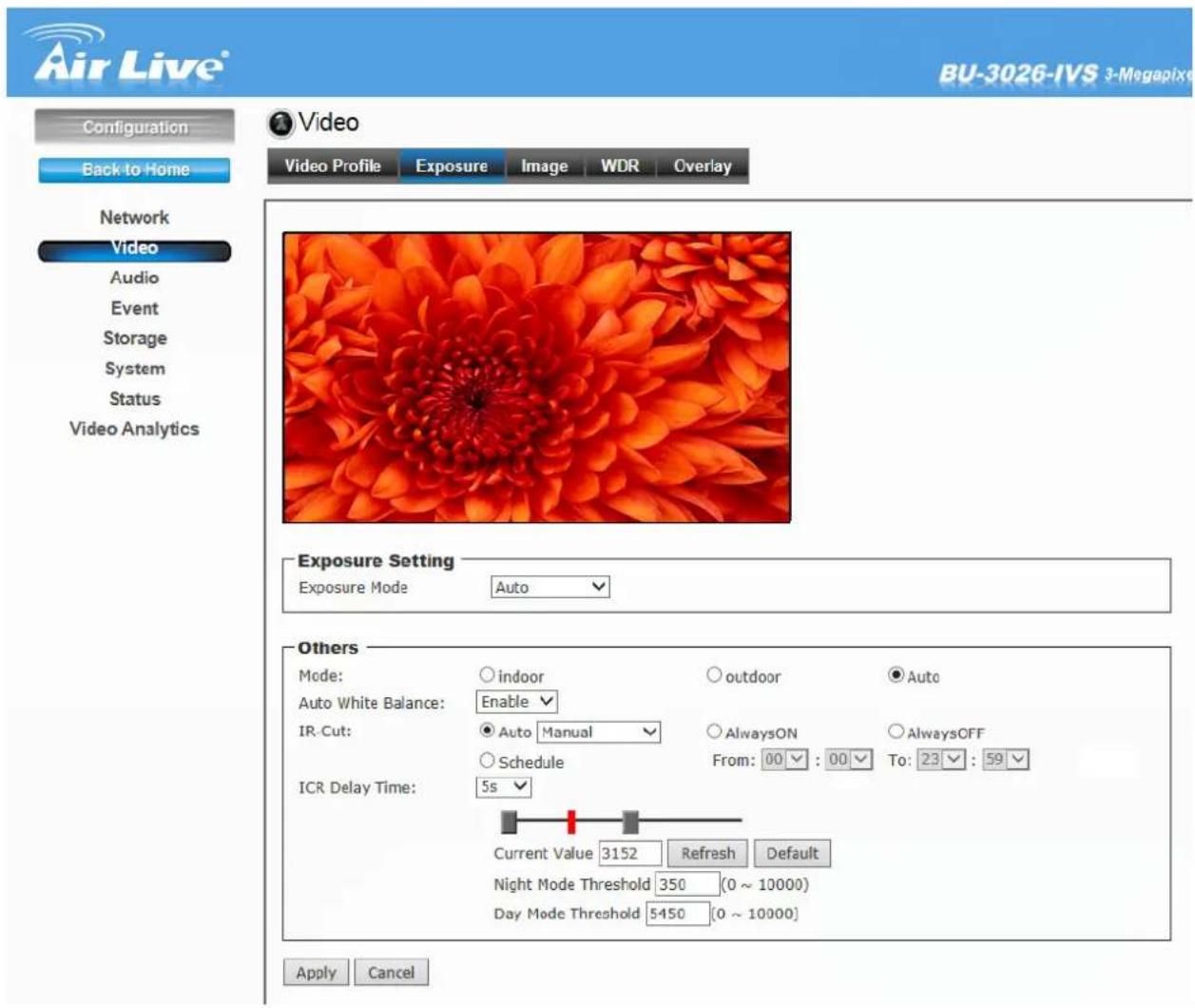Click the Cancel button
Image resolution: width=1195 pixels, height=1008 pixels.
point(391,973)
